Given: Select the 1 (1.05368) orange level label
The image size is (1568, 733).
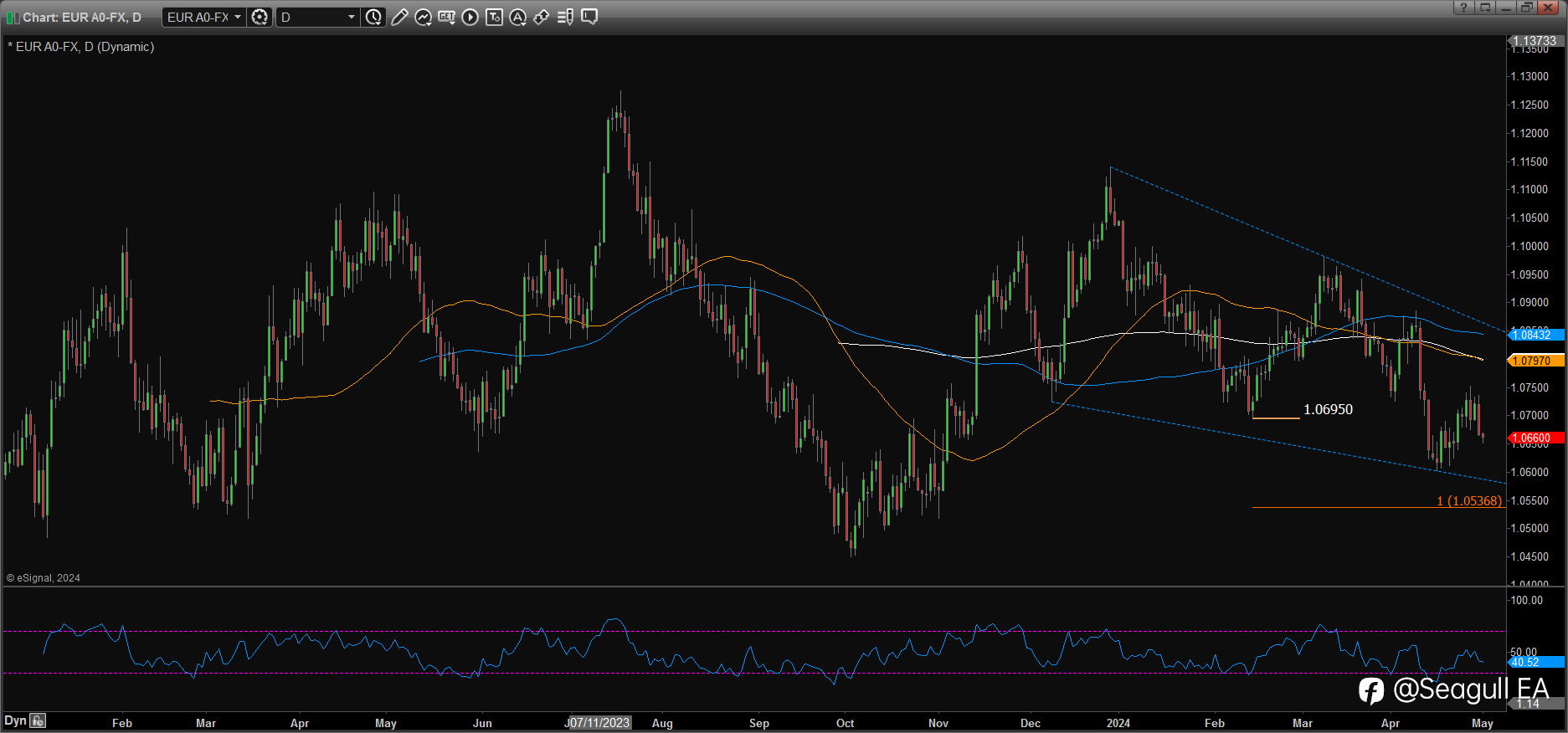Looking at the screenshot, I should (1469, 501).
